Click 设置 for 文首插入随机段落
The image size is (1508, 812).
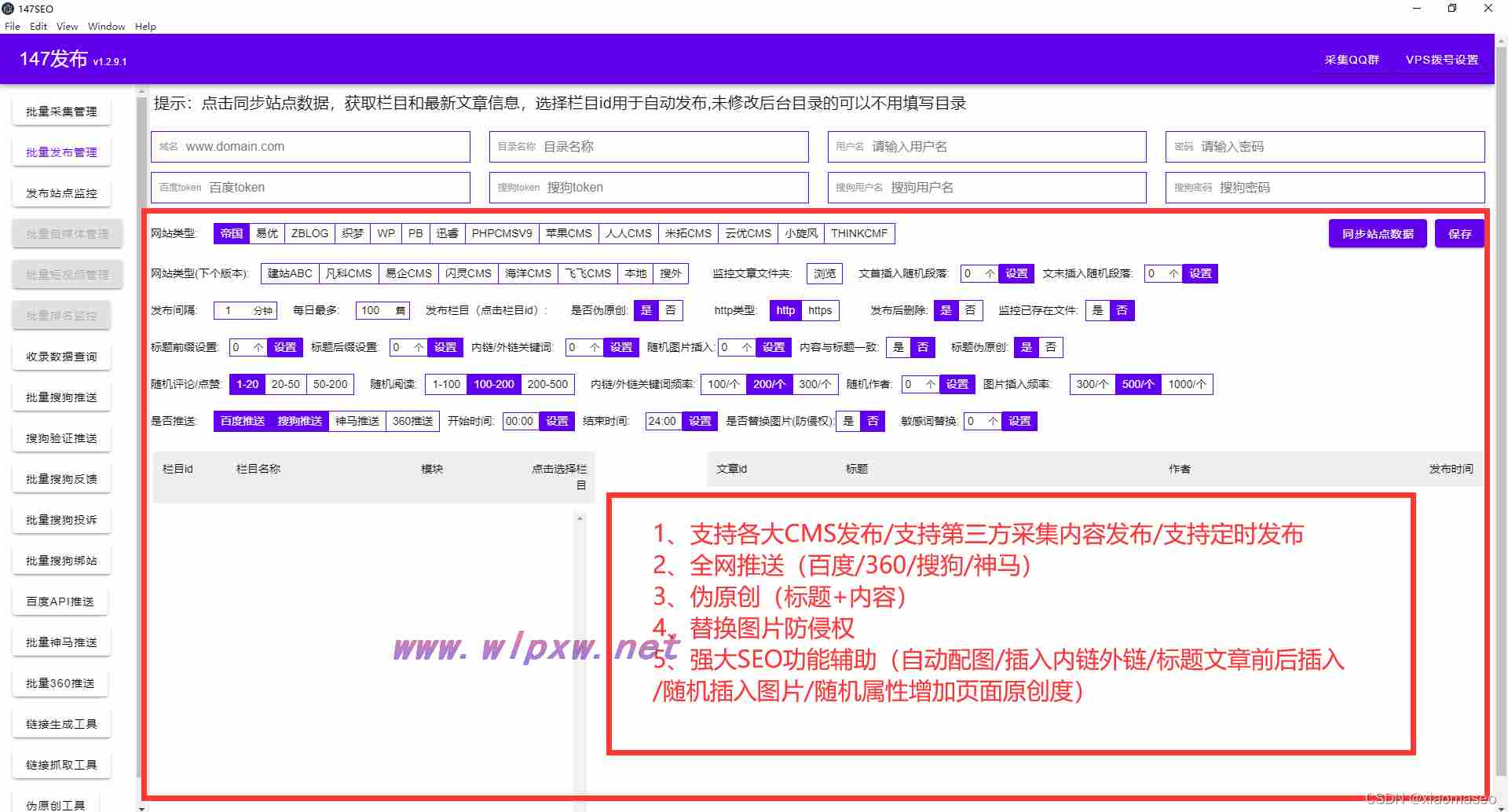tap(1016, 273)
